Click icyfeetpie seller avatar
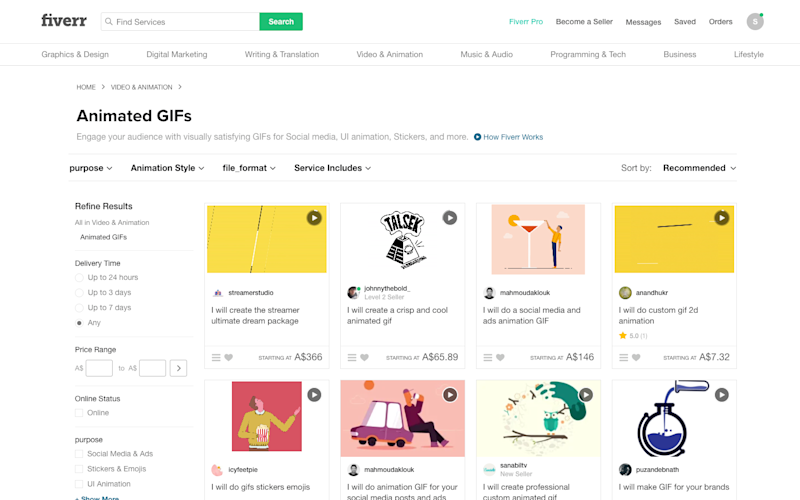Image resolution: width=800 pixels, height=500 pixels. [218, 469]
